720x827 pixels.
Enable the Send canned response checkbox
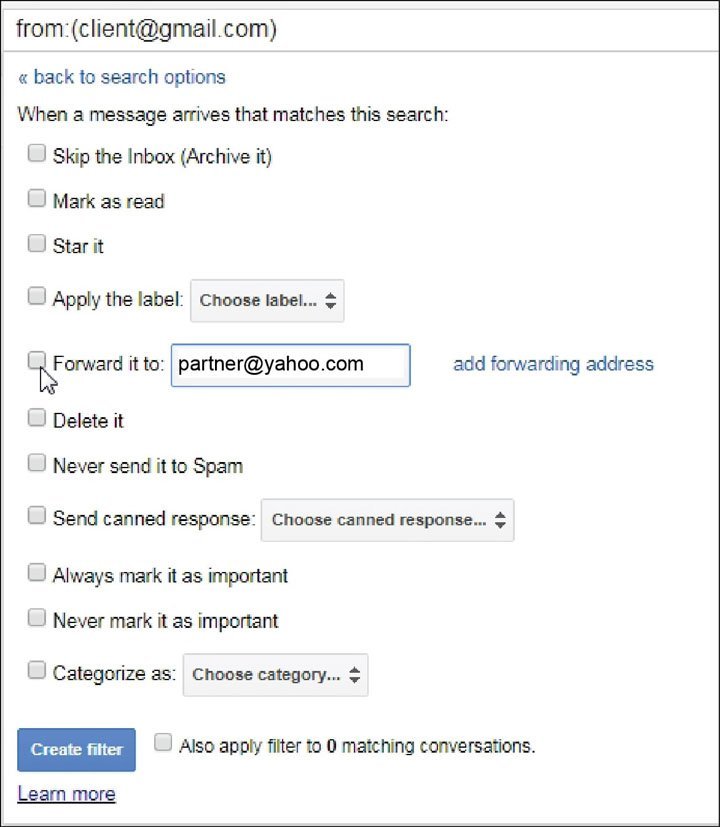[x=37, y=516]
